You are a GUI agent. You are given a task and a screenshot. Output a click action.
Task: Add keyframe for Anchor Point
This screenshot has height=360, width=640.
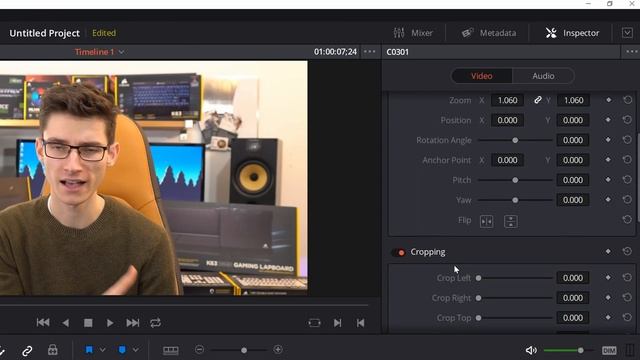(608, 160)
